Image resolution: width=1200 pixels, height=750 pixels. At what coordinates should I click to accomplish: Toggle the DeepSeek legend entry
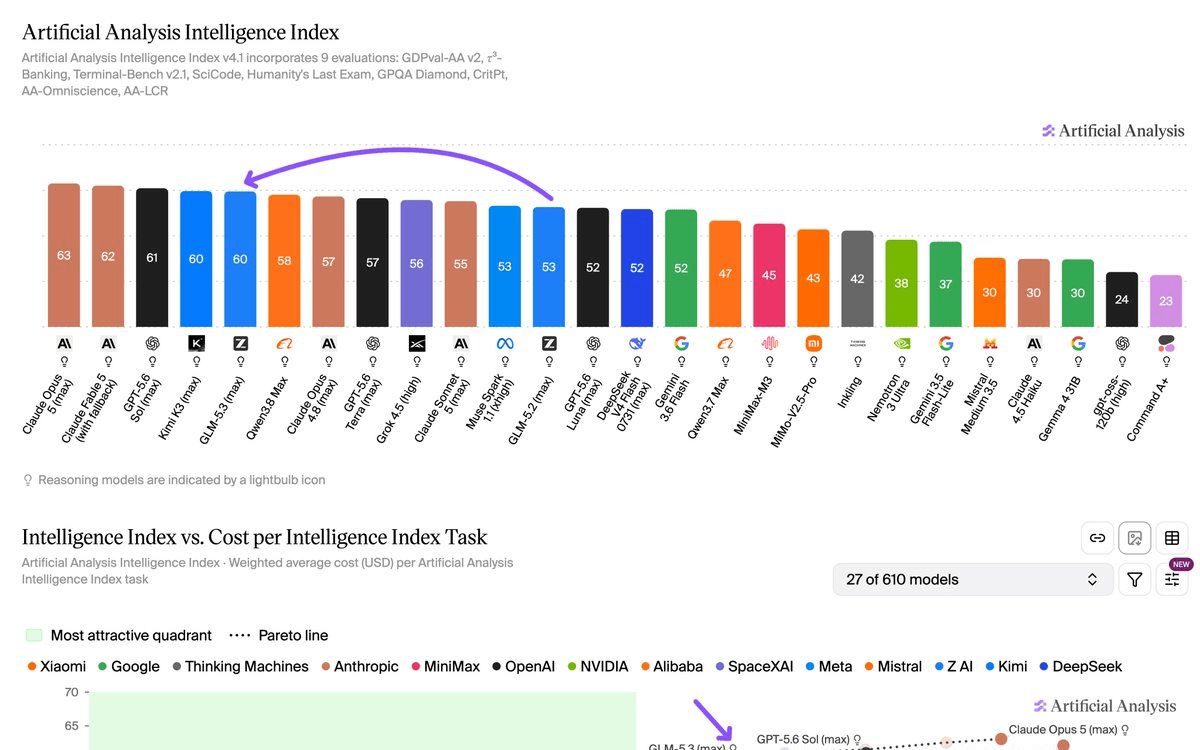1080,666
